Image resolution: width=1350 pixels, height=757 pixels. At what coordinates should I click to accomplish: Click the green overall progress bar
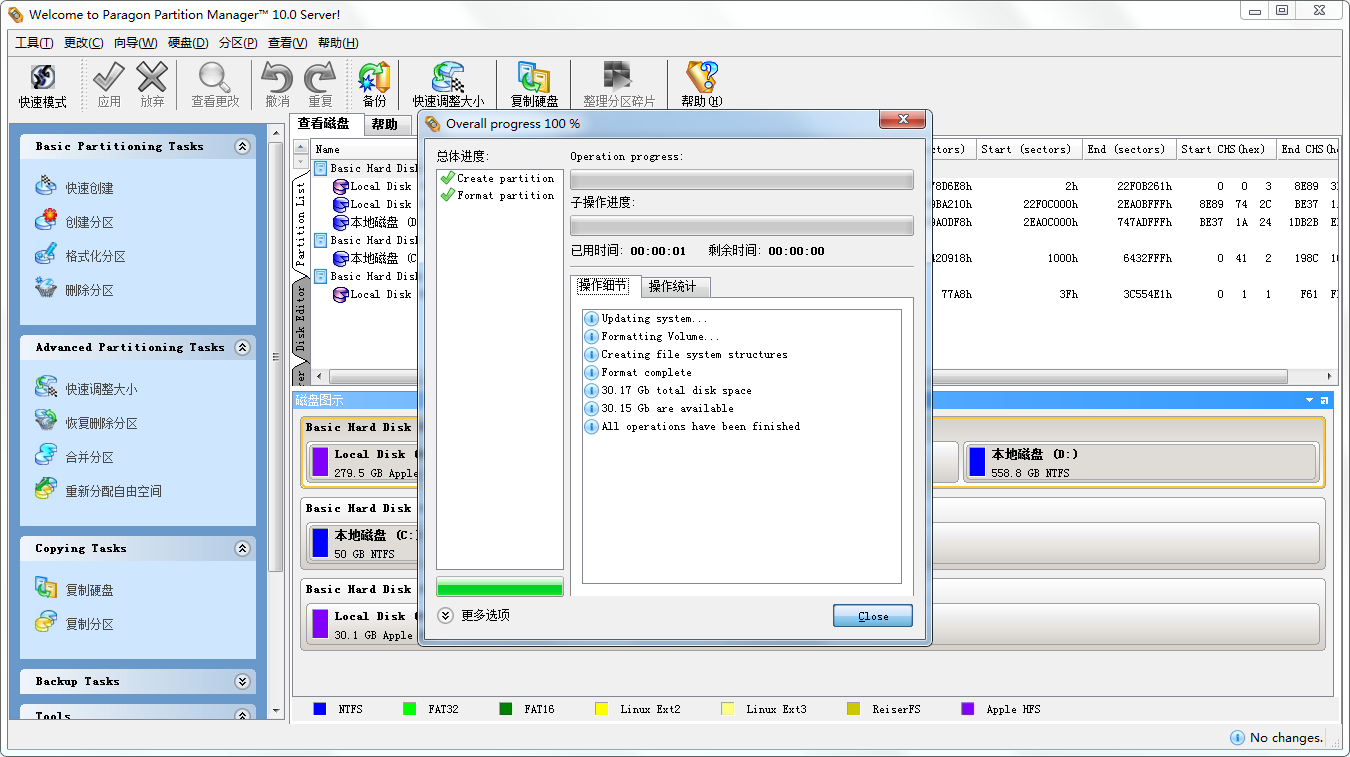500,588
